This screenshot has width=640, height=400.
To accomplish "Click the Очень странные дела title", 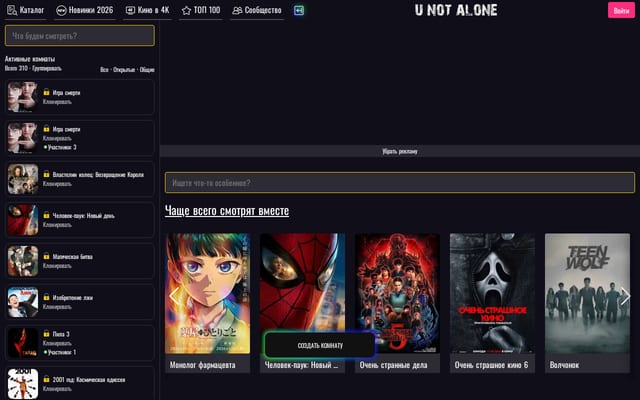I will (x=393, y=365).
